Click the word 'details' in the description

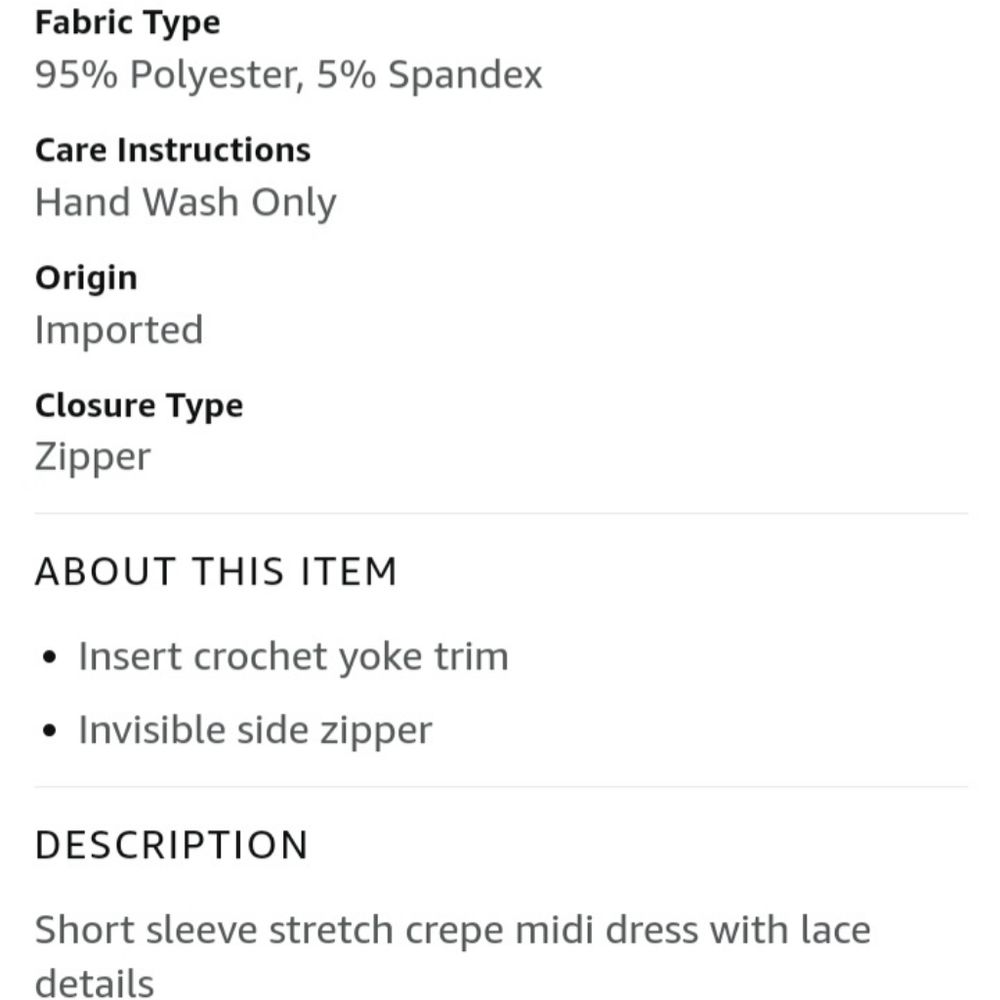click(94, 983)
